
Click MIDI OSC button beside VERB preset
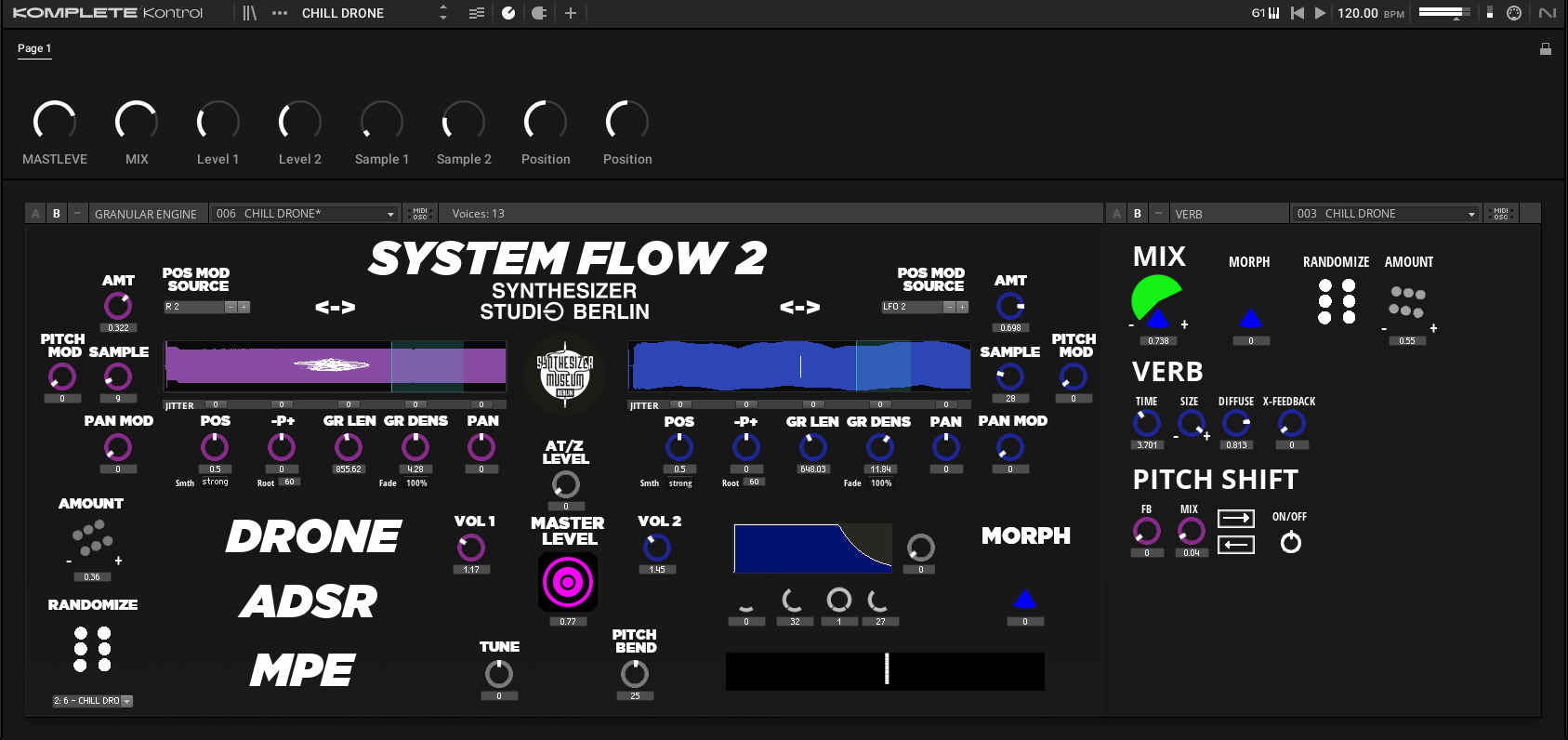pos(1501,214)
